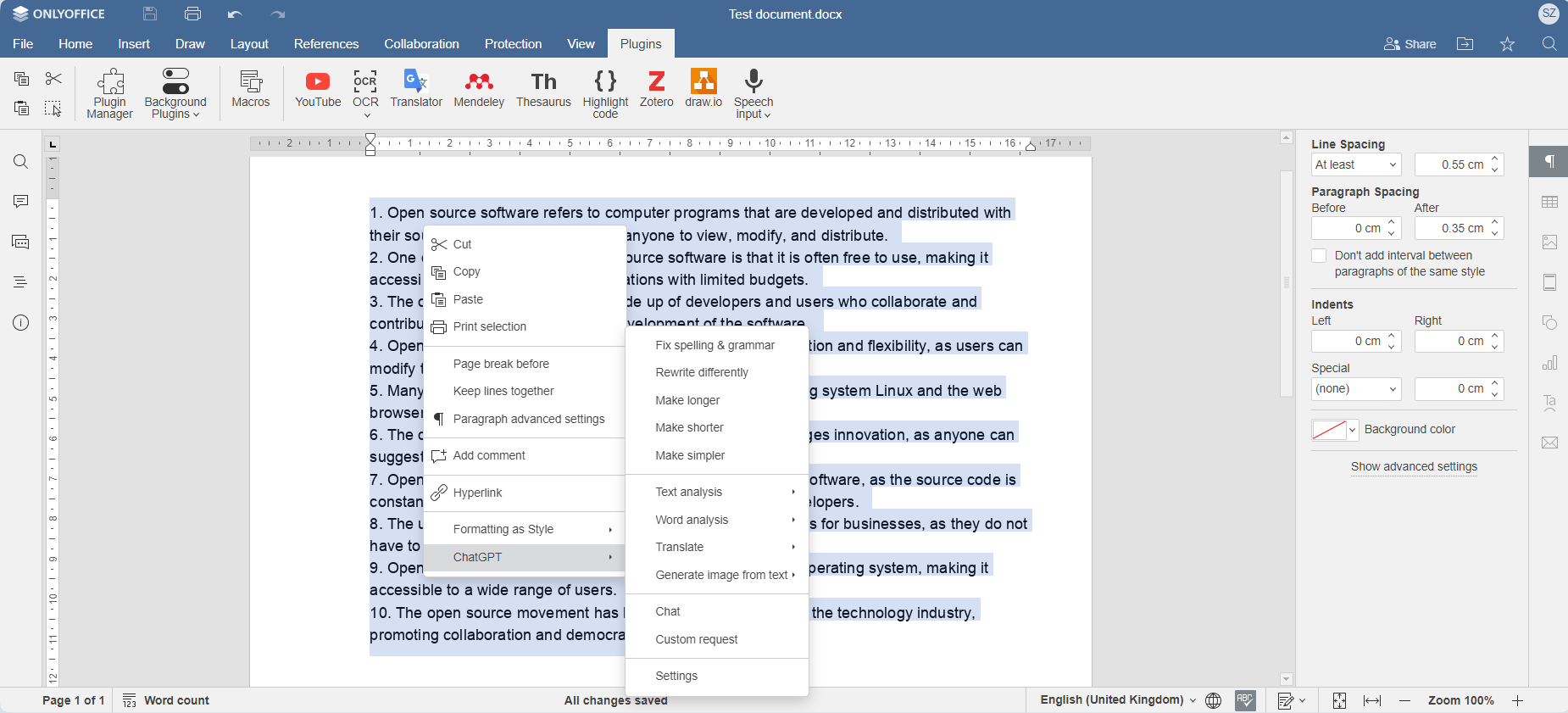Open the Line Spacing type dropdown
This screenshot has height=713, width=1568.
pos(1356,164)
